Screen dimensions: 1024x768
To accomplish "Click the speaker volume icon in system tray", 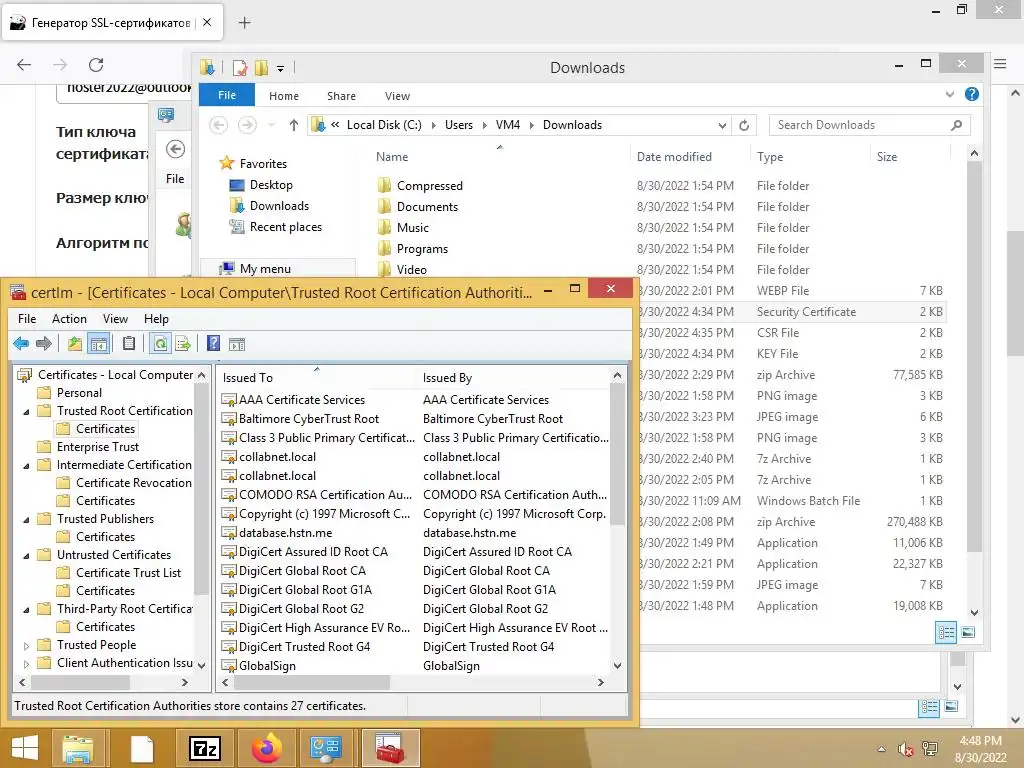I will [x=906, y=749].
